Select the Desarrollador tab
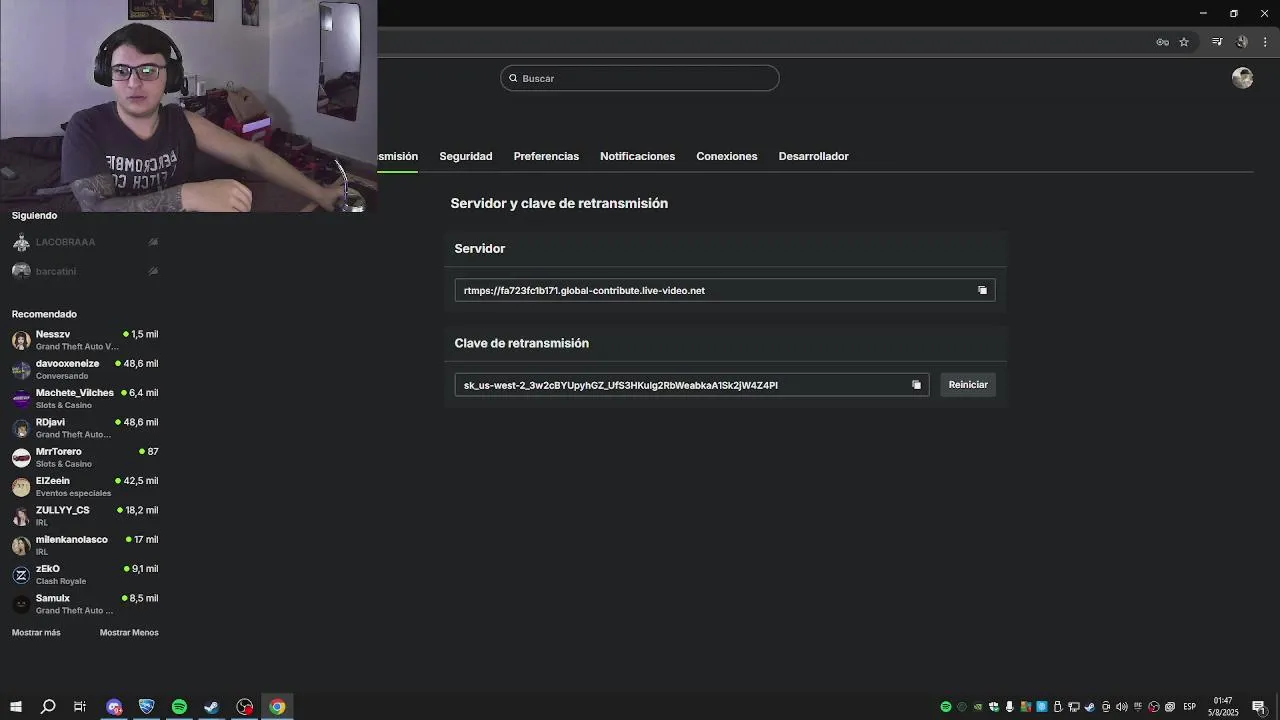Viewport: 1280px width, 720px height. tap(813, 156)
